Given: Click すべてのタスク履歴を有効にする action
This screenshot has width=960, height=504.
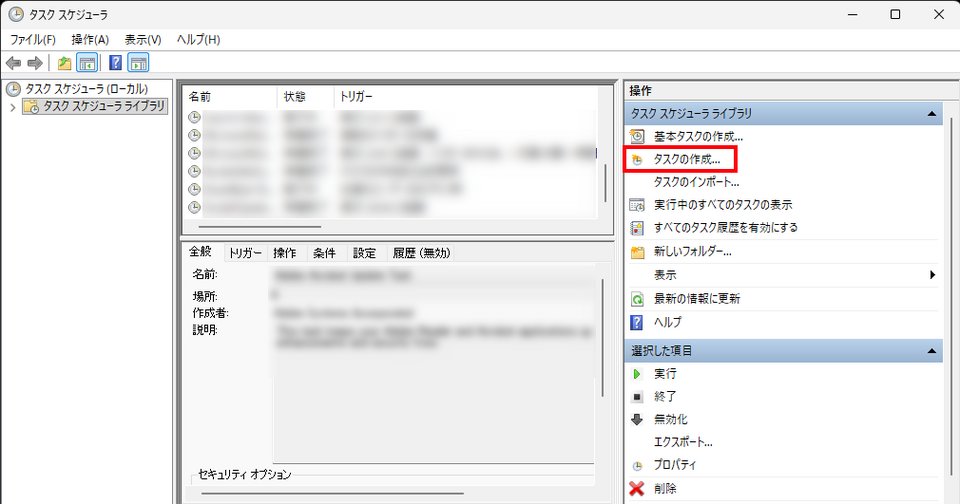Looking at the screenshot, I should (x=726, y=228).
